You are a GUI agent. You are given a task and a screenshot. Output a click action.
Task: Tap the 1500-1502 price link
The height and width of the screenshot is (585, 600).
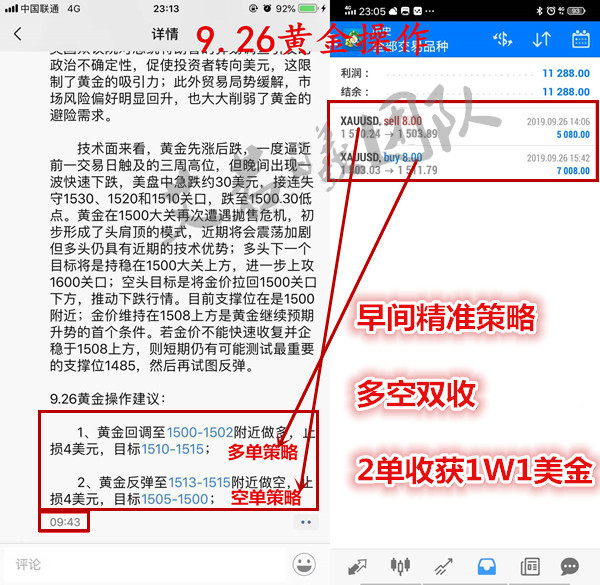pyautogui.click(x=200, y=432)
